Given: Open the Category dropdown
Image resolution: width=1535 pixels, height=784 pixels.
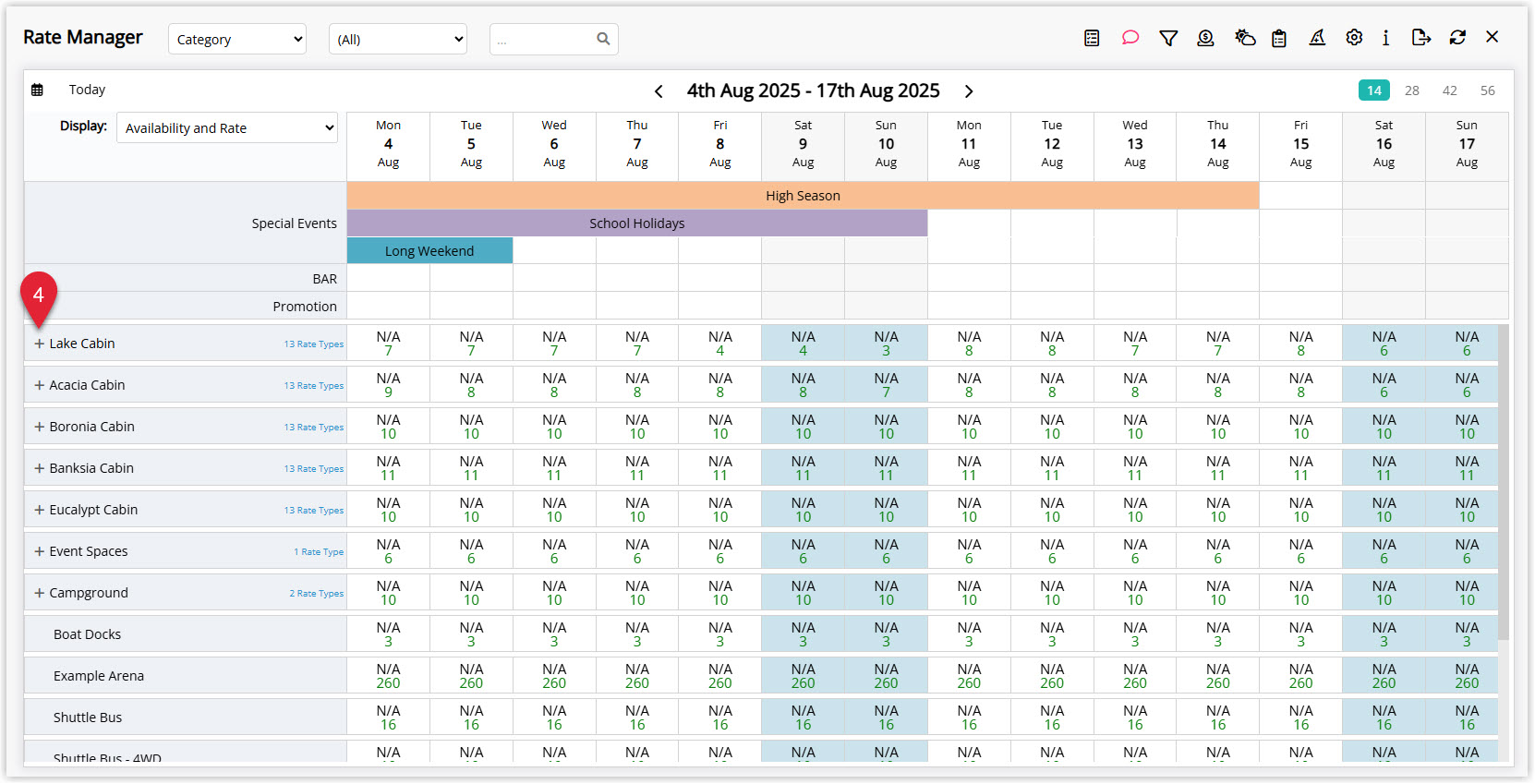Looking at the screenshot, I should 237,39.
